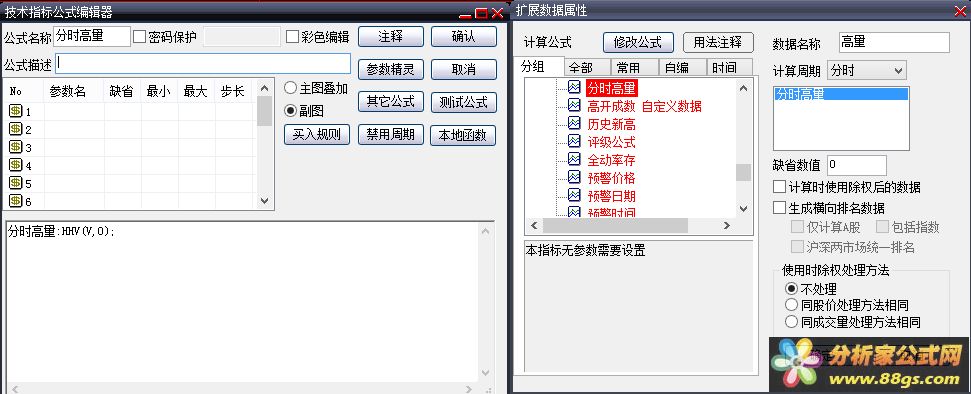This screenshot has height=394, width=971.
Task: Select 分时高里 in the formula tree
Action: [x=611, y=88]
